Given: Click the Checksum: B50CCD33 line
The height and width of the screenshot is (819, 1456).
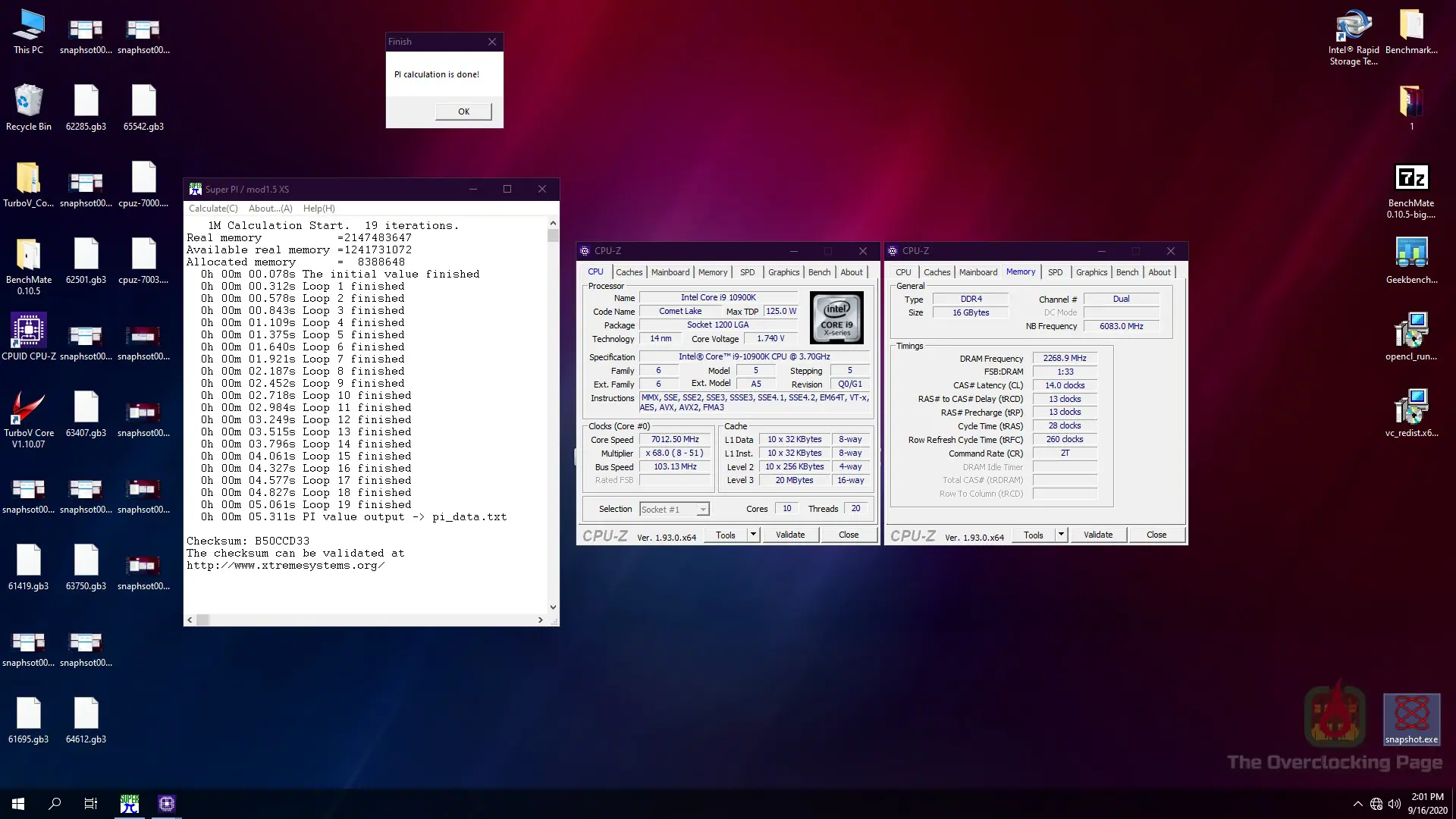Looking at the screenshot, I should (248, 541).
